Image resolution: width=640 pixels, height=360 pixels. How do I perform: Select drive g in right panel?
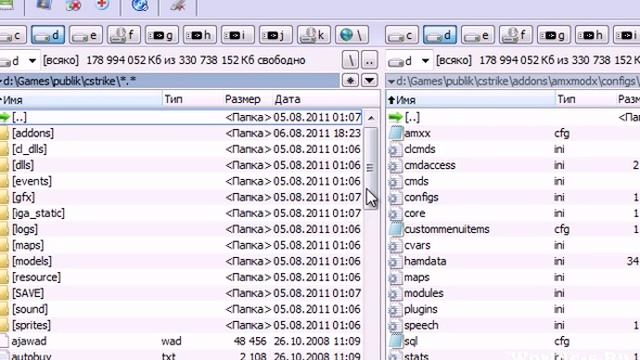click(553, 35)
